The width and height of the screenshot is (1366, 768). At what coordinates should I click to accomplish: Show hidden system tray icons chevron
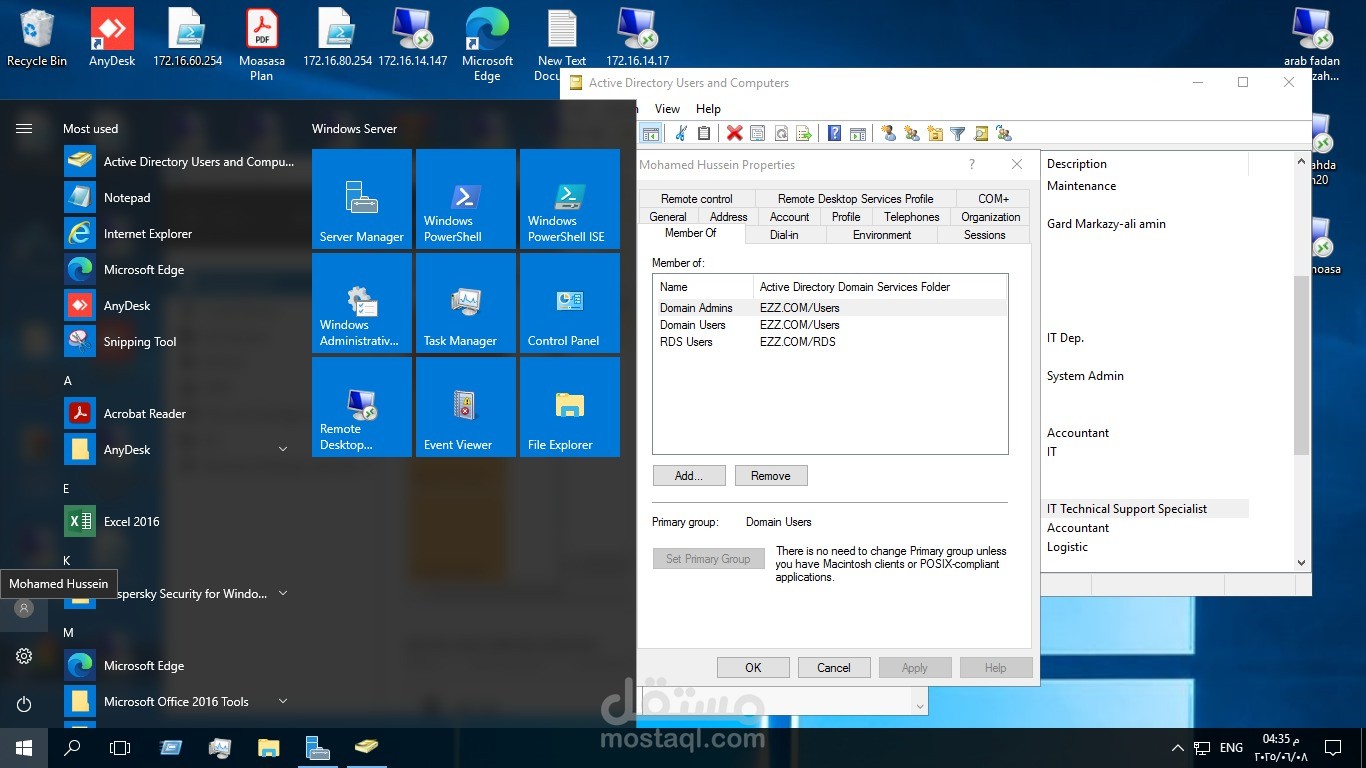coord(1177,748)
